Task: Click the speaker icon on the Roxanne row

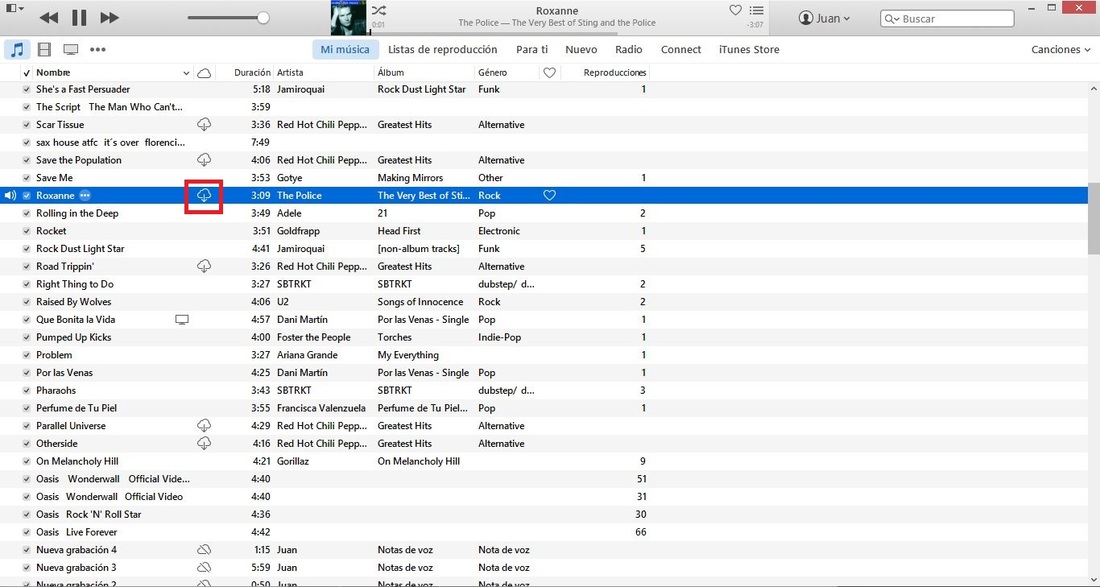Action: point(10,196)
